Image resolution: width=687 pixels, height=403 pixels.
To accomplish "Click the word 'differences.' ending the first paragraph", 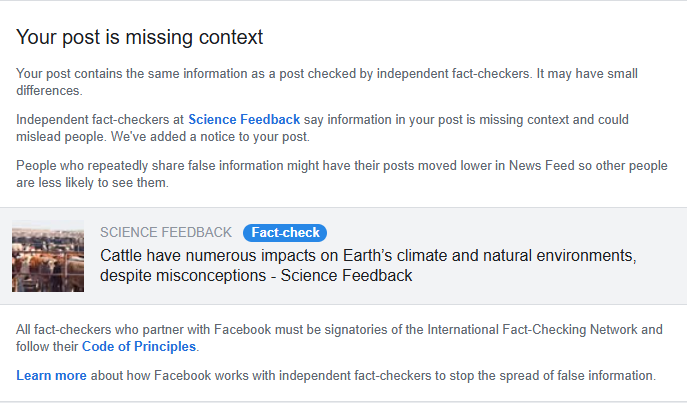I will click(49, 91).
